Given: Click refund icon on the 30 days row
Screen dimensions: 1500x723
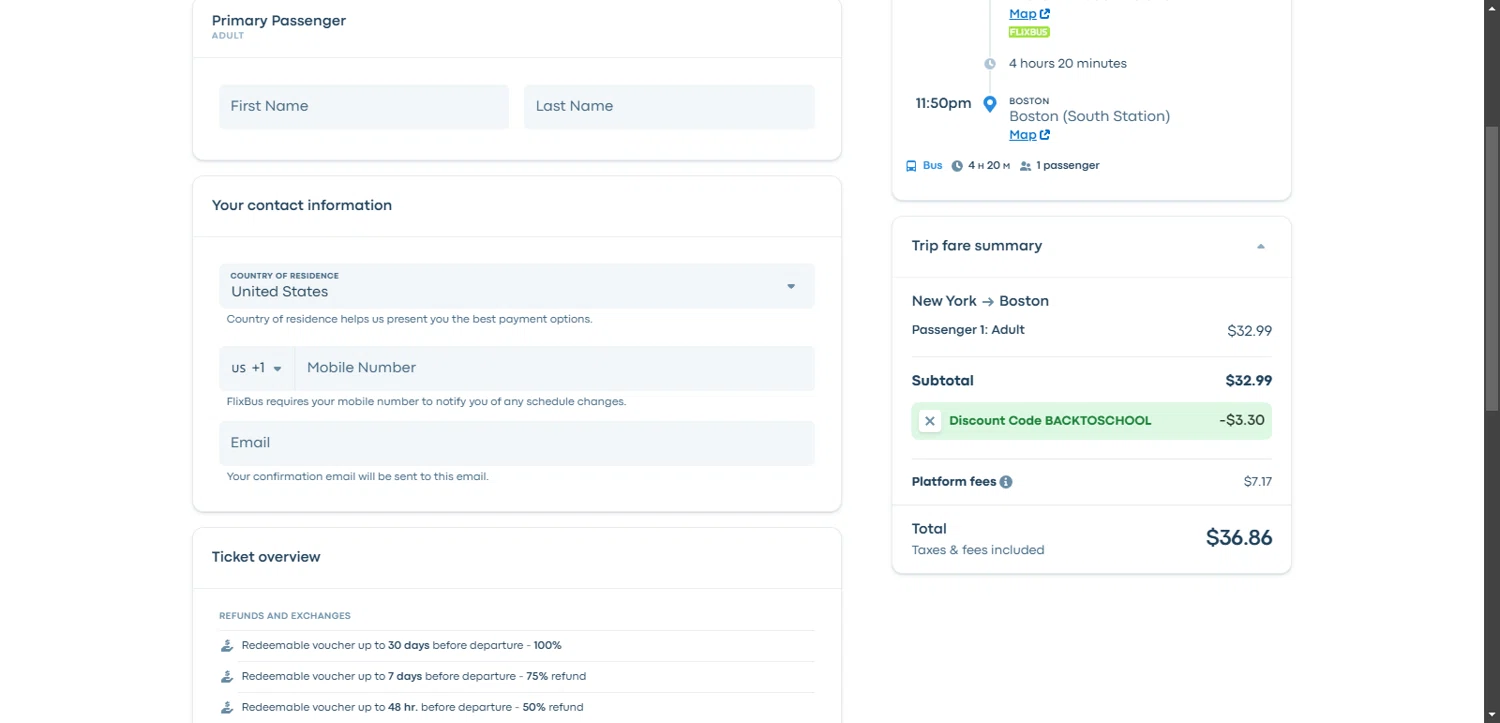Looking at the screenshot, I should click(227, 646).
